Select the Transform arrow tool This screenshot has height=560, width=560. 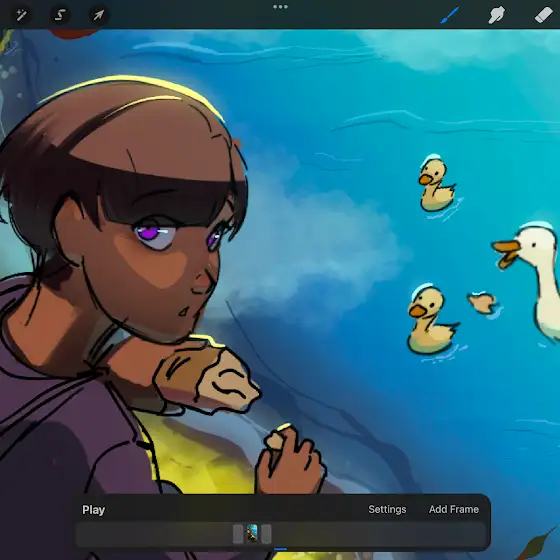coord(99,15)
